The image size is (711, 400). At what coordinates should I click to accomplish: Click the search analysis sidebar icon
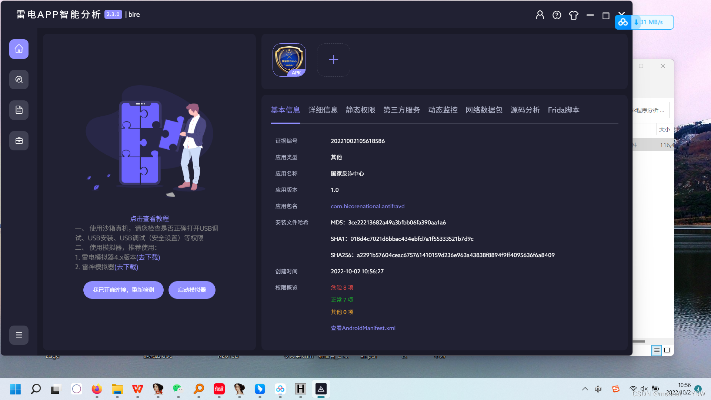click(x=19, y=79)
